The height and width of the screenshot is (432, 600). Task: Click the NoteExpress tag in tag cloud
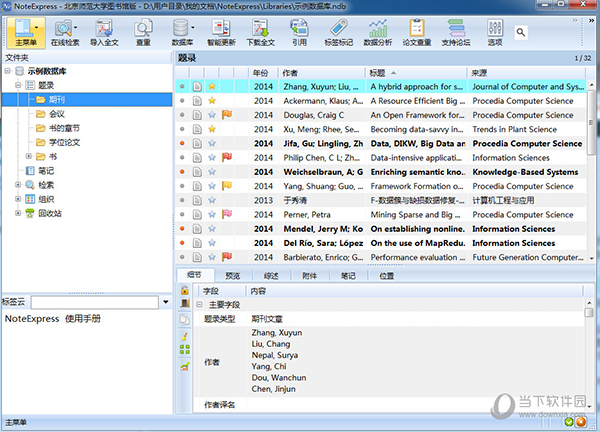(32, 319)
